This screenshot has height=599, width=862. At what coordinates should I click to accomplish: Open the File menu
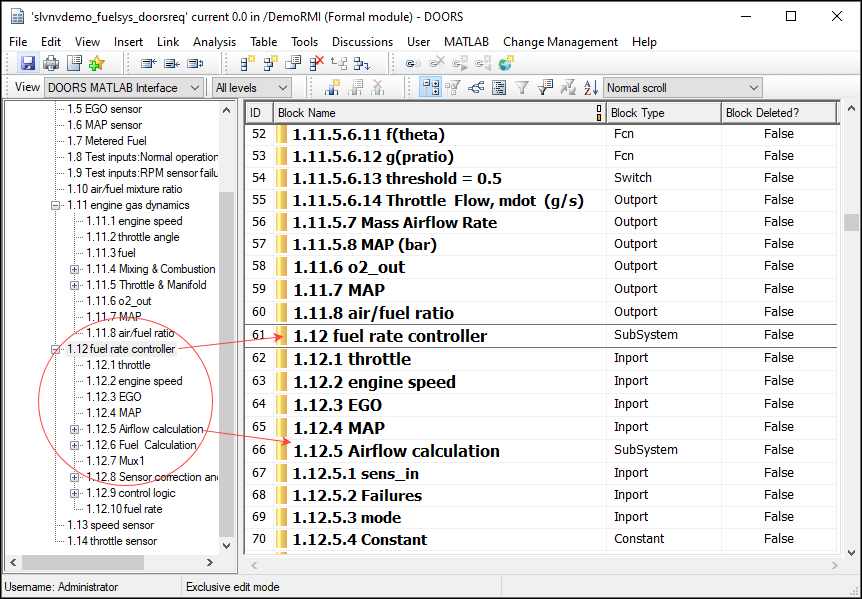[x=18, y=42]
